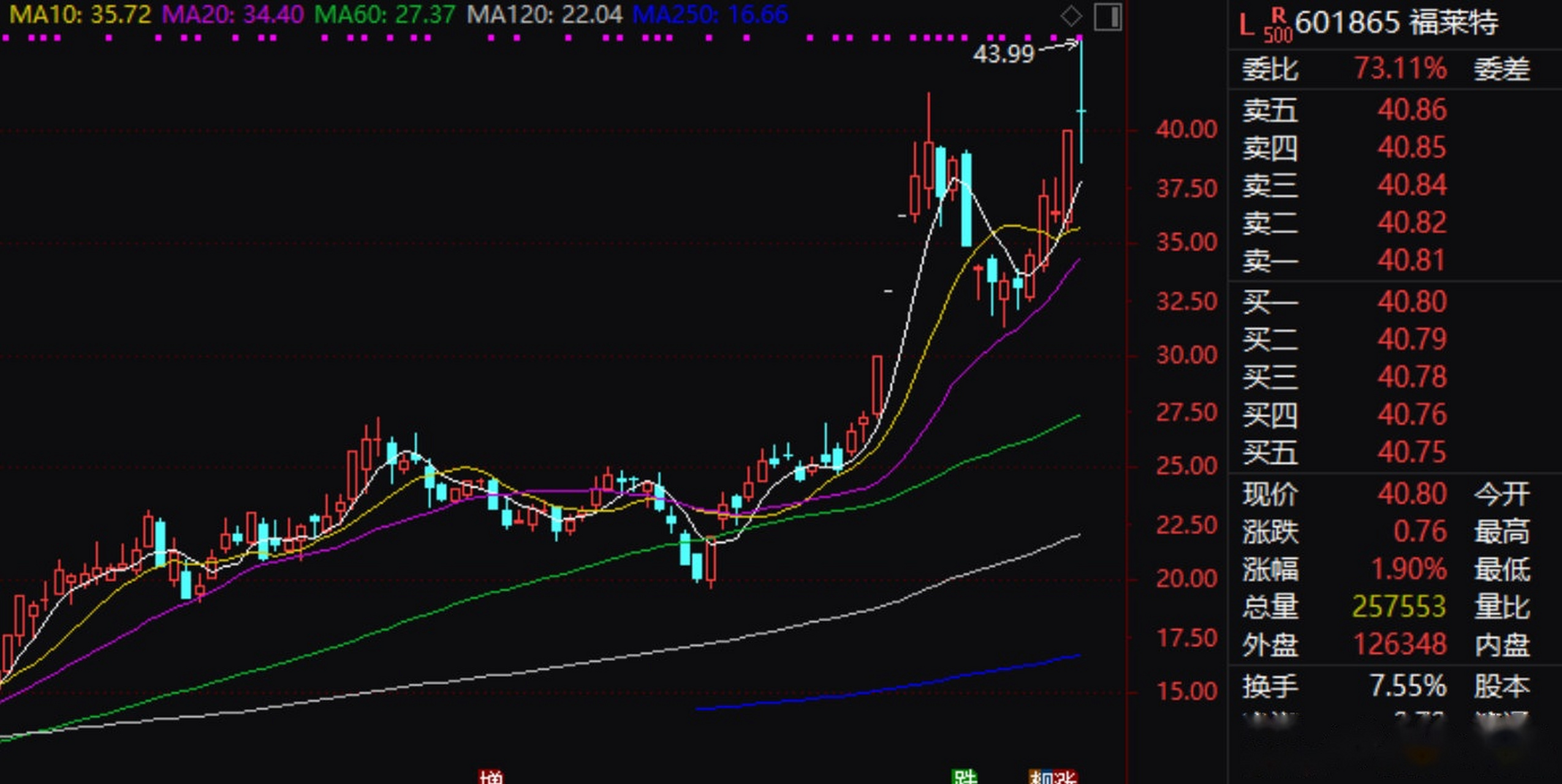Click the 25.00 price axis label
Image resolution: width=1562 pixels, height=784 pixels.
click(x=1186, y=467)
